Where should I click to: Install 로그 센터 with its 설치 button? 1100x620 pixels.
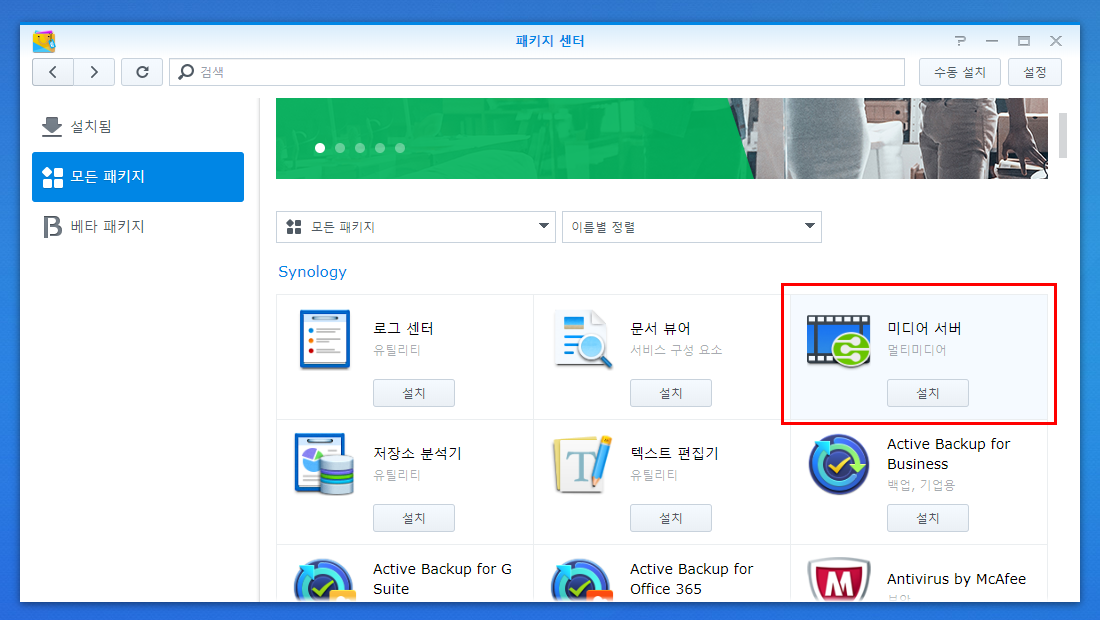[414, 393]
